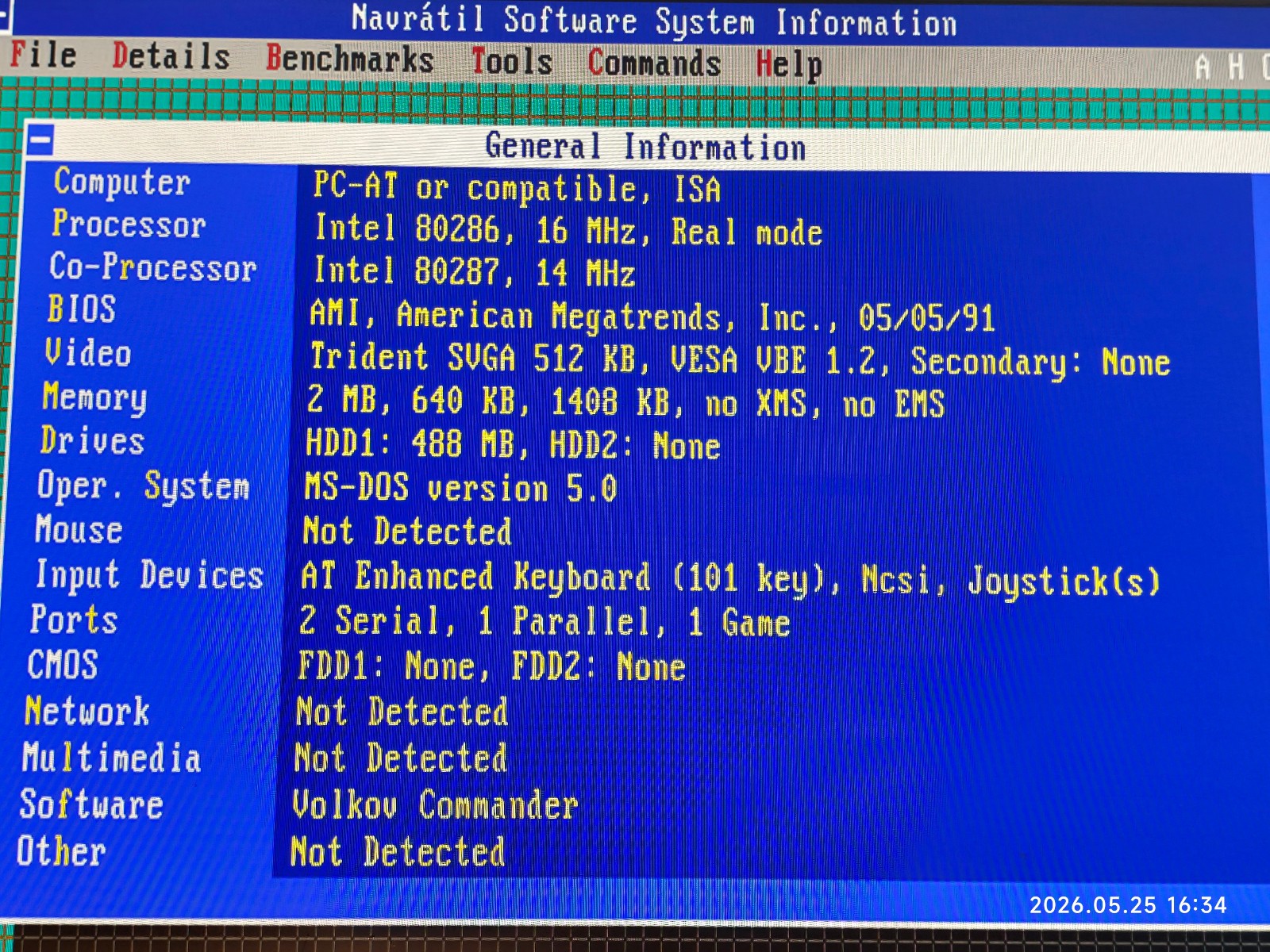Viewport: 1270px width, 952px height.
Task: Select the Input Devices row label
Action: point(149,575)
